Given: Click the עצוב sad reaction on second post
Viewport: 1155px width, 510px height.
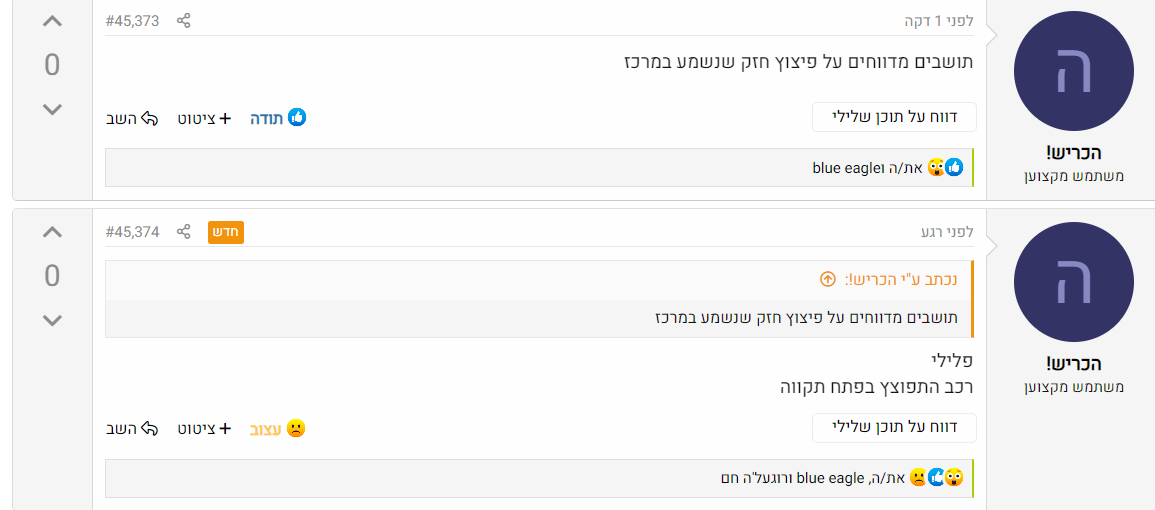Looking at the screenshot, I should (x=277, y=429).
